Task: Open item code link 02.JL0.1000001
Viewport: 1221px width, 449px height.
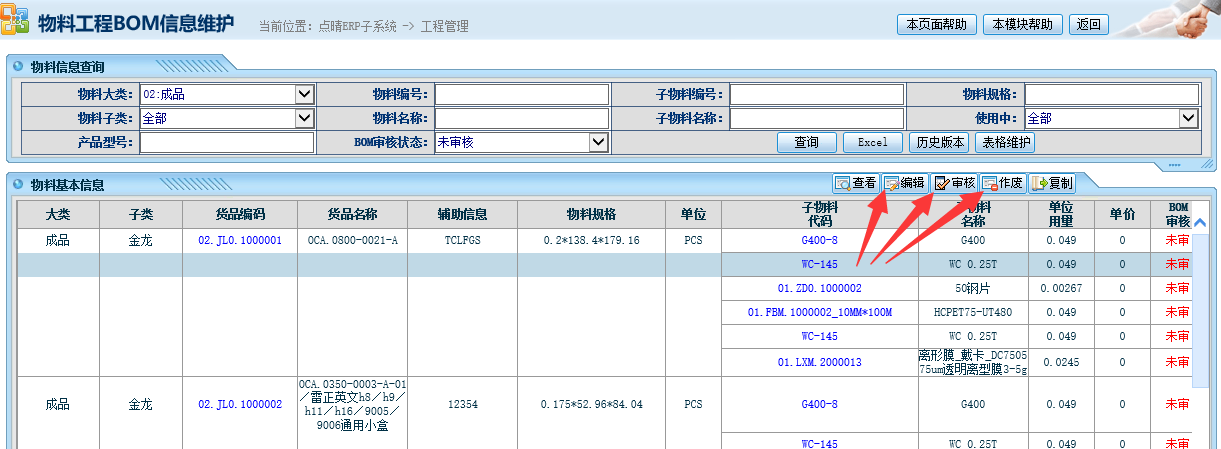Action: (x=240, y=241)
